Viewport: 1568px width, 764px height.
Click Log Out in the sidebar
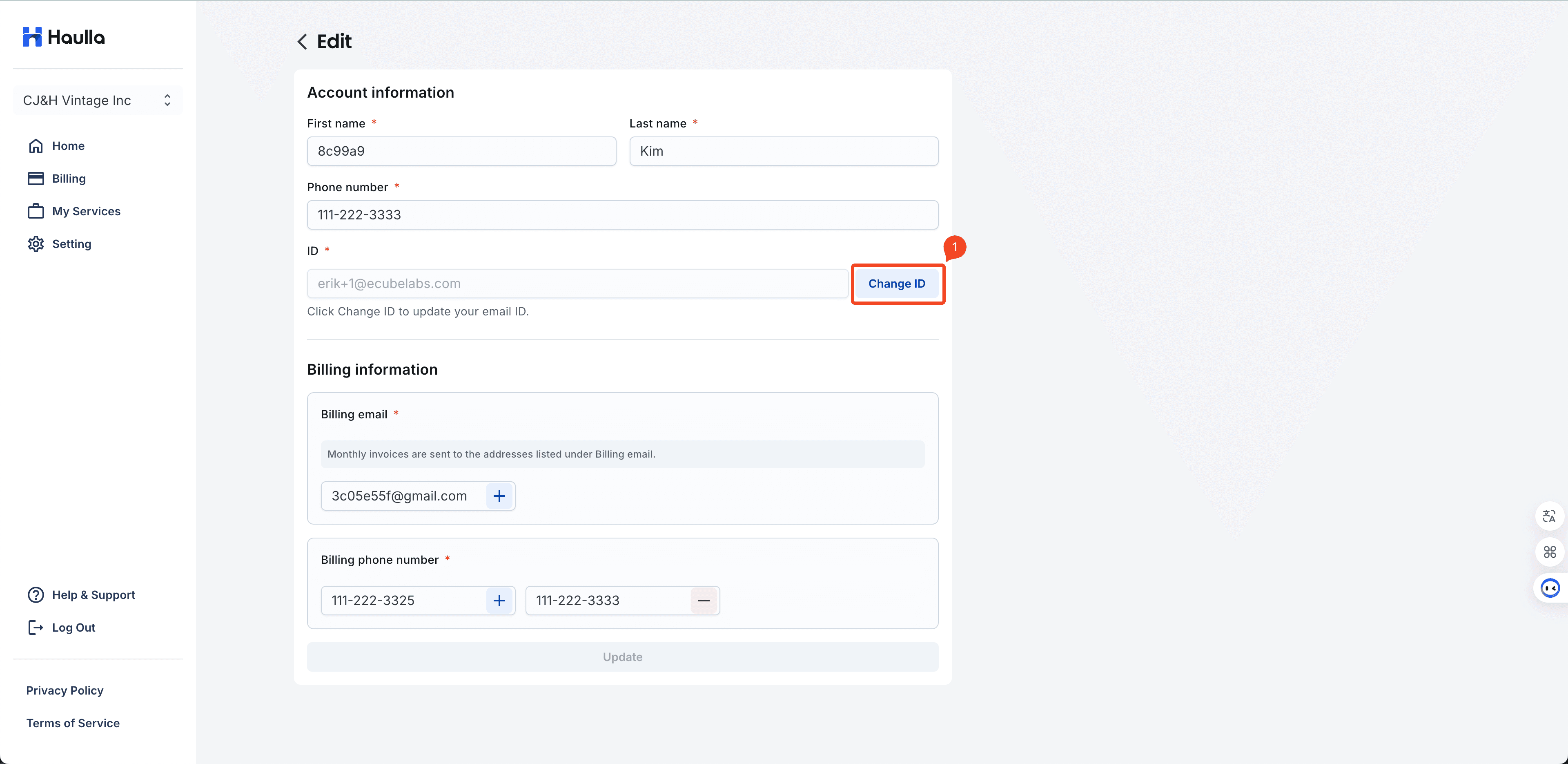[x=73, y=628]
